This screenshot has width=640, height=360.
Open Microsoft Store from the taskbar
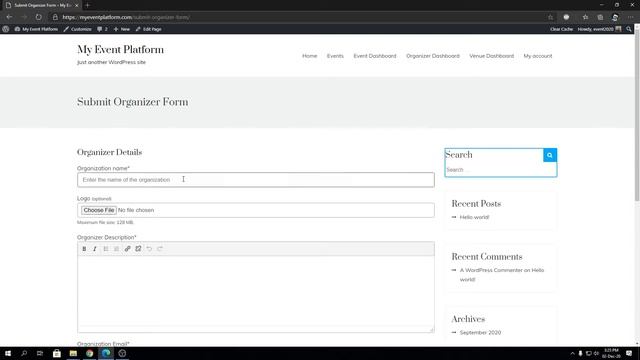[57, 353]
